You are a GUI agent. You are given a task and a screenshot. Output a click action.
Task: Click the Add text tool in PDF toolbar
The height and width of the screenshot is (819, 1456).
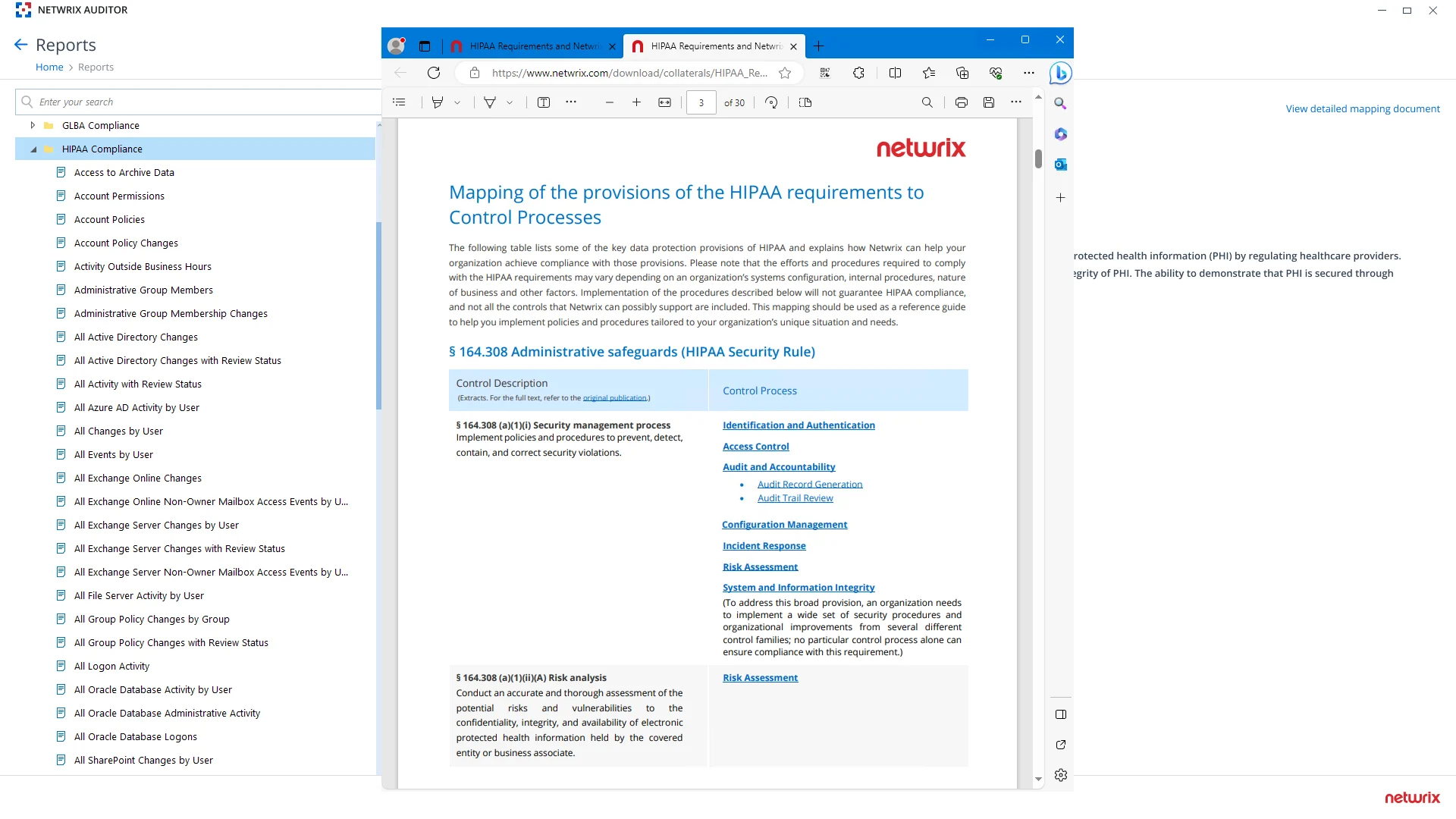[544, 102]
